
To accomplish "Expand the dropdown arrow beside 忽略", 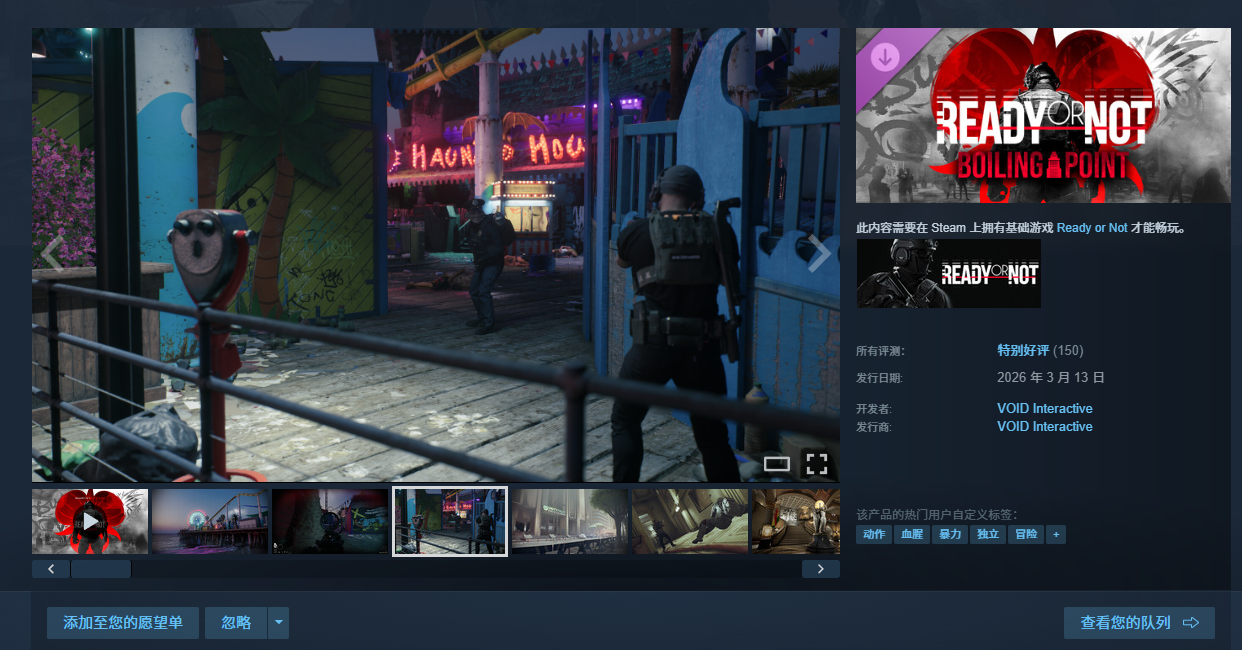I will 279,623.
